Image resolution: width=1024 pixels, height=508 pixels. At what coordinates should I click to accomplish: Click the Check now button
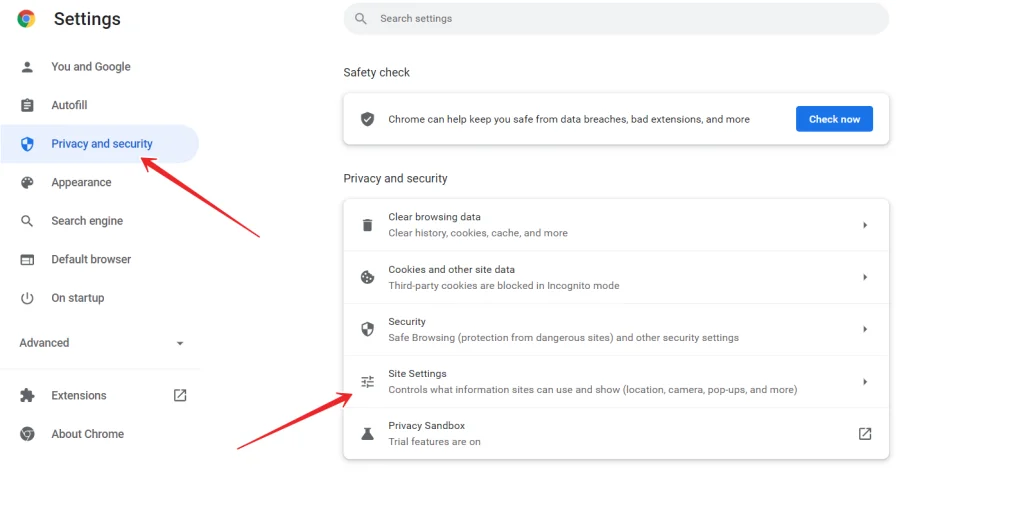(x=834, y=119)
